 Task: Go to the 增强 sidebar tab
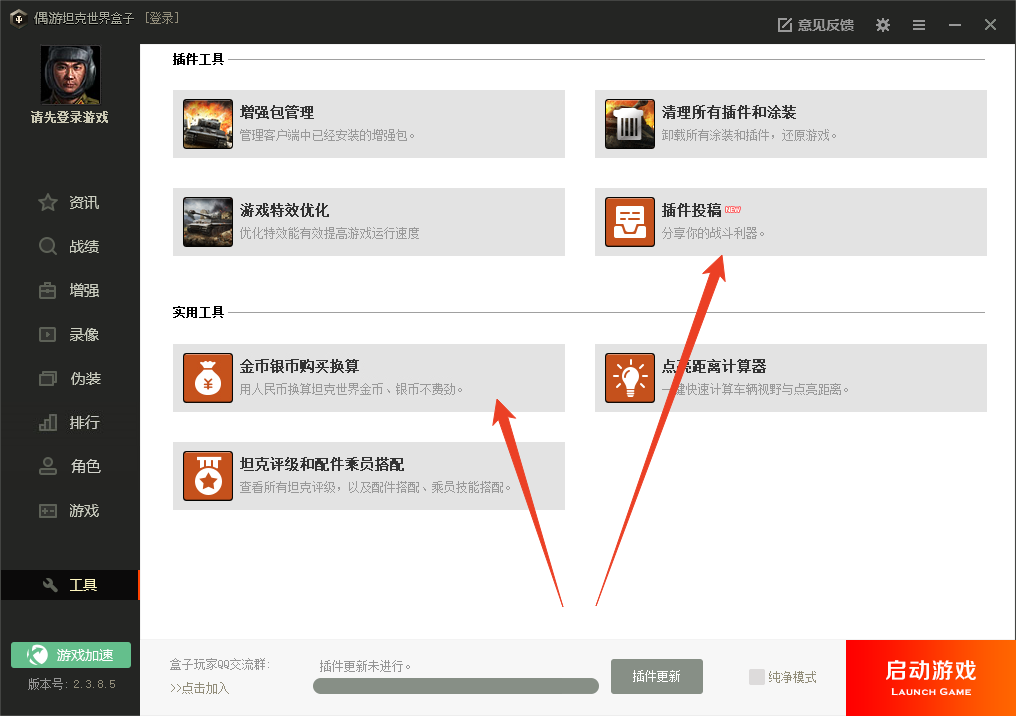click(x=70, y=291)
